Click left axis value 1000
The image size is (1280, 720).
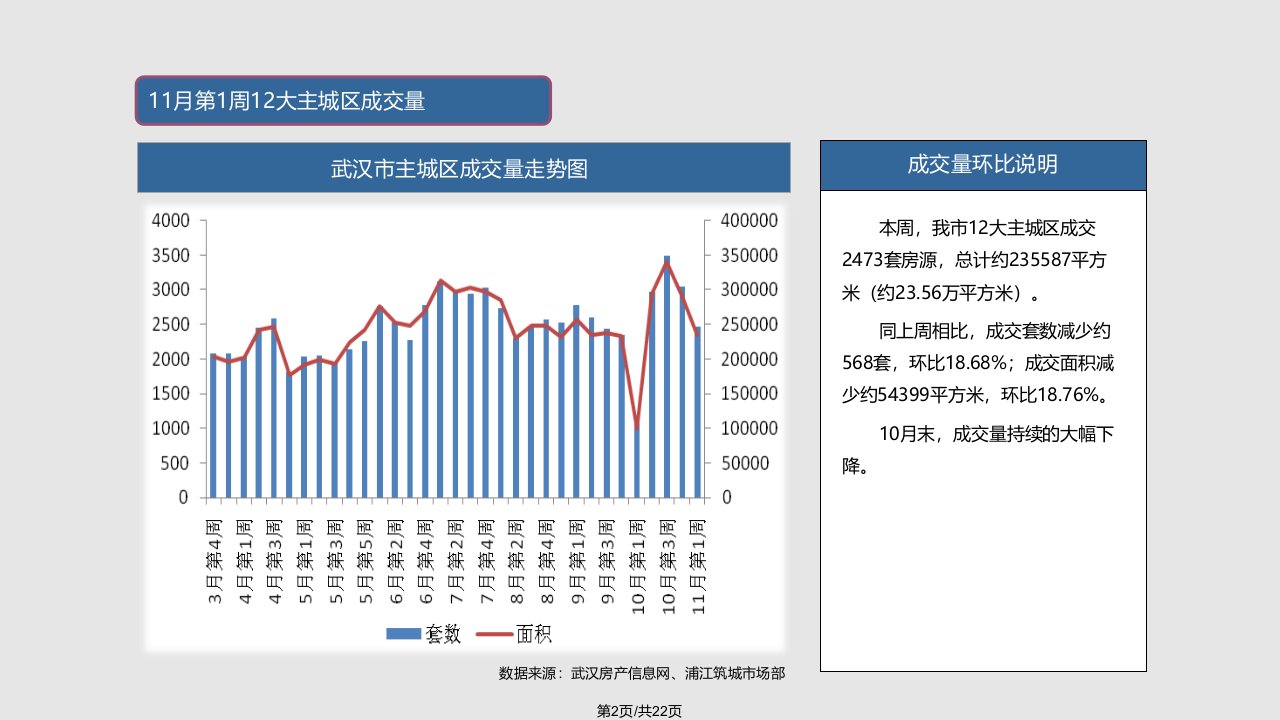169,428
